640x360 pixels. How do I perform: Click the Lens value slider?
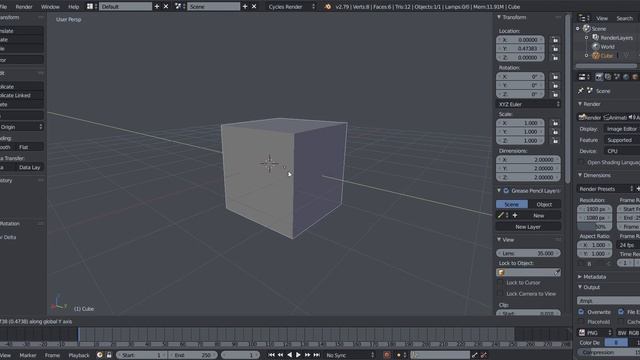click(x=528, y=253)
